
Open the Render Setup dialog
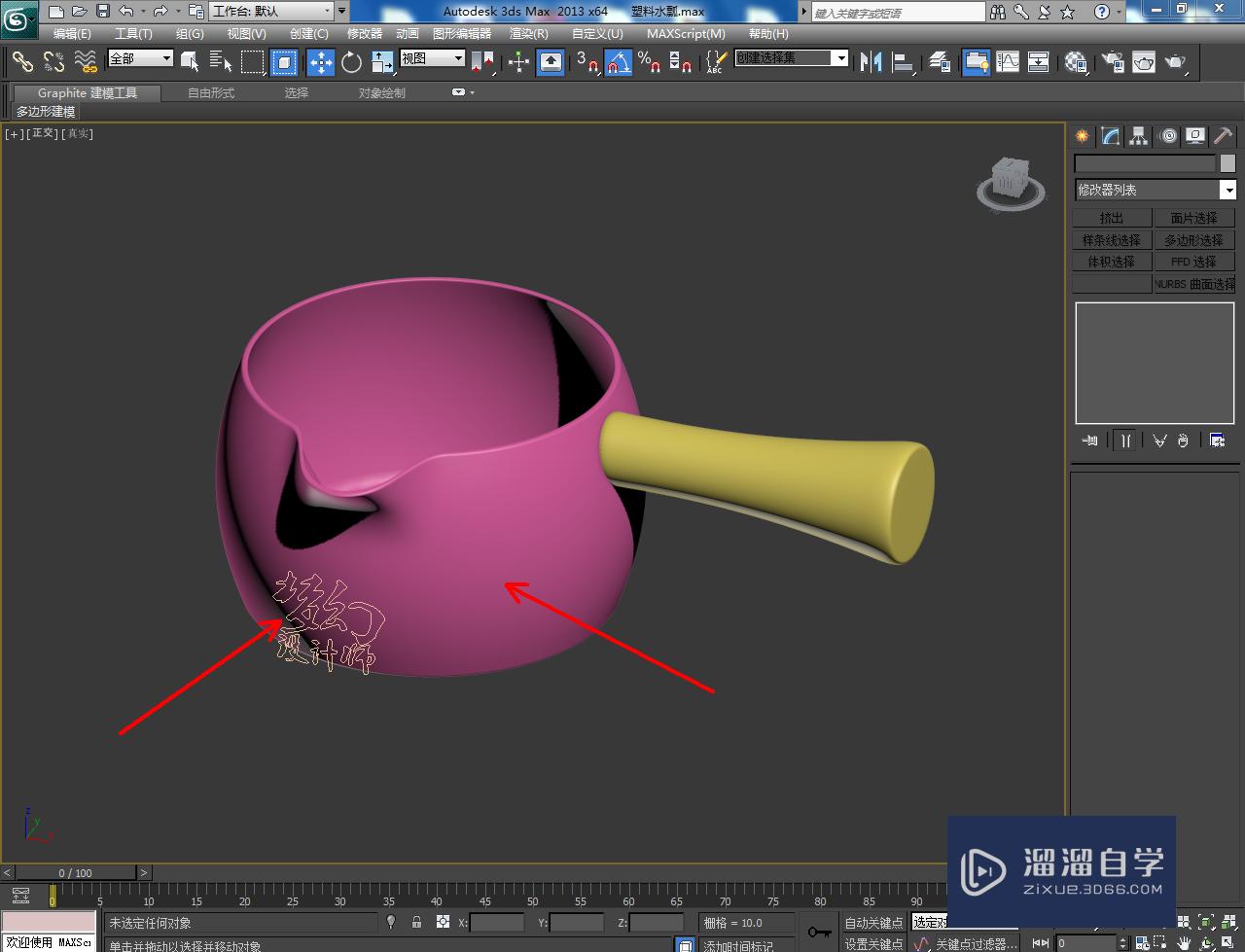(1113, 62)
